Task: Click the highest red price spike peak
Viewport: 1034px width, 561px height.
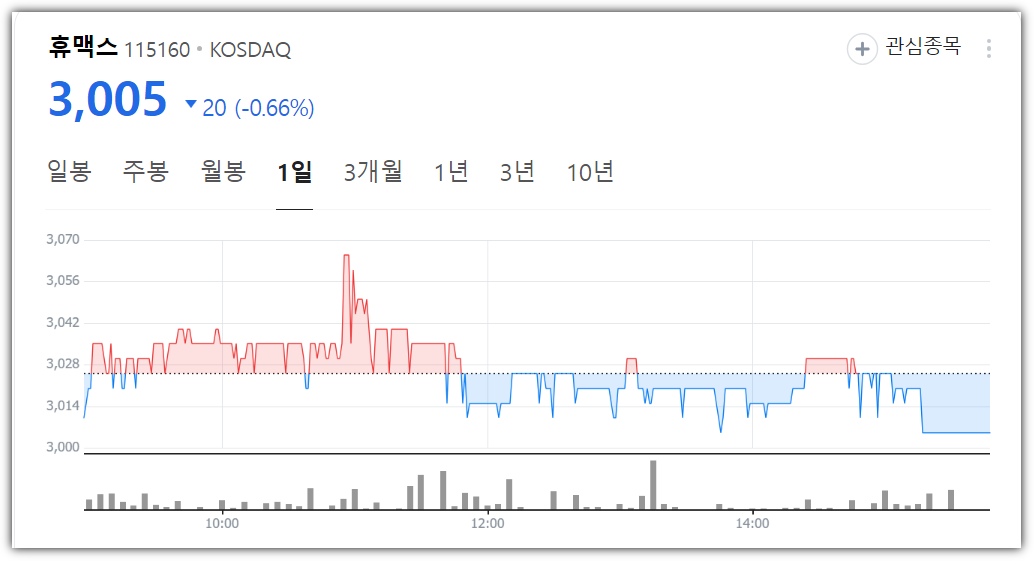Action: pyautogui.click(x=346, y=256)
